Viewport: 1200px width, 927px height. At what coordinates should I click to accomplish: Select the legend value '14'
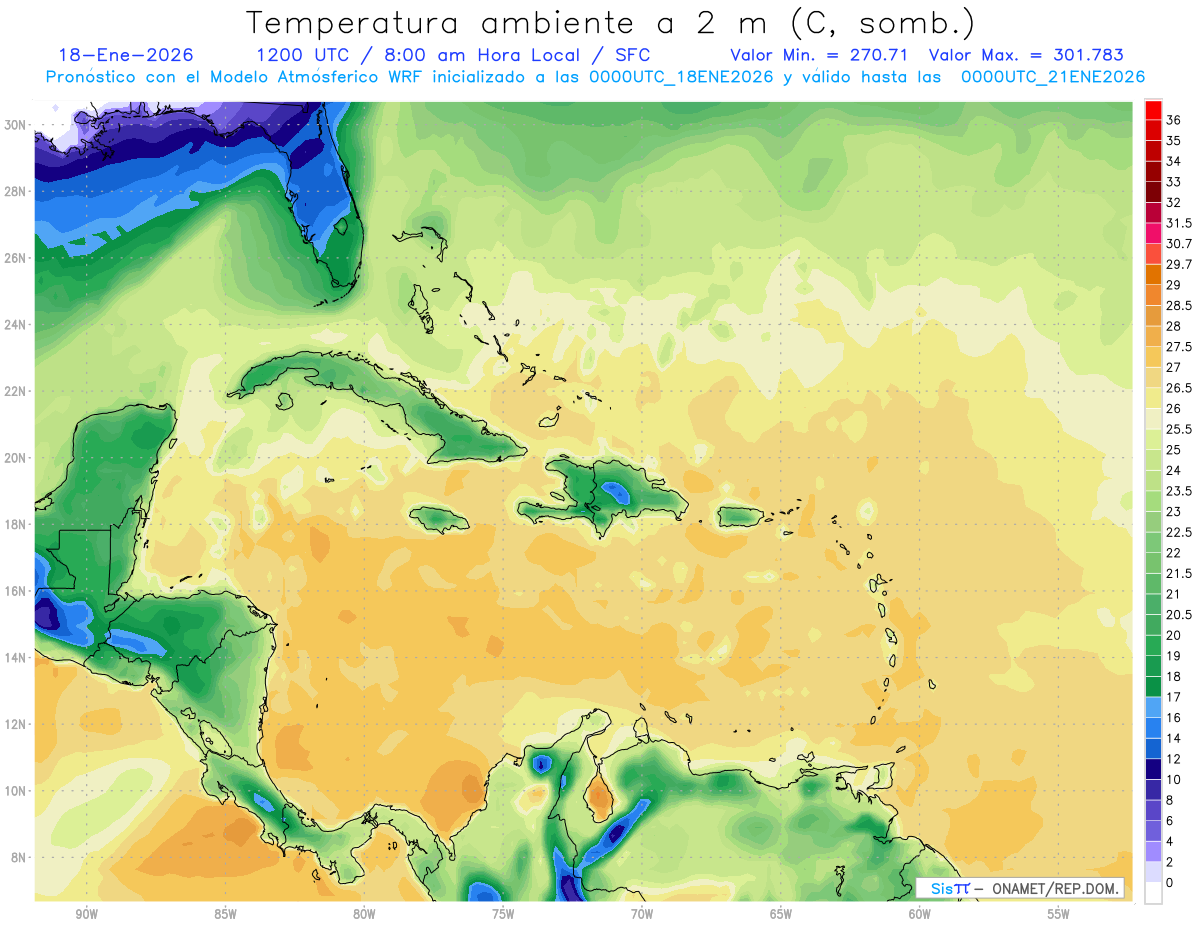tap(1173, 738)
